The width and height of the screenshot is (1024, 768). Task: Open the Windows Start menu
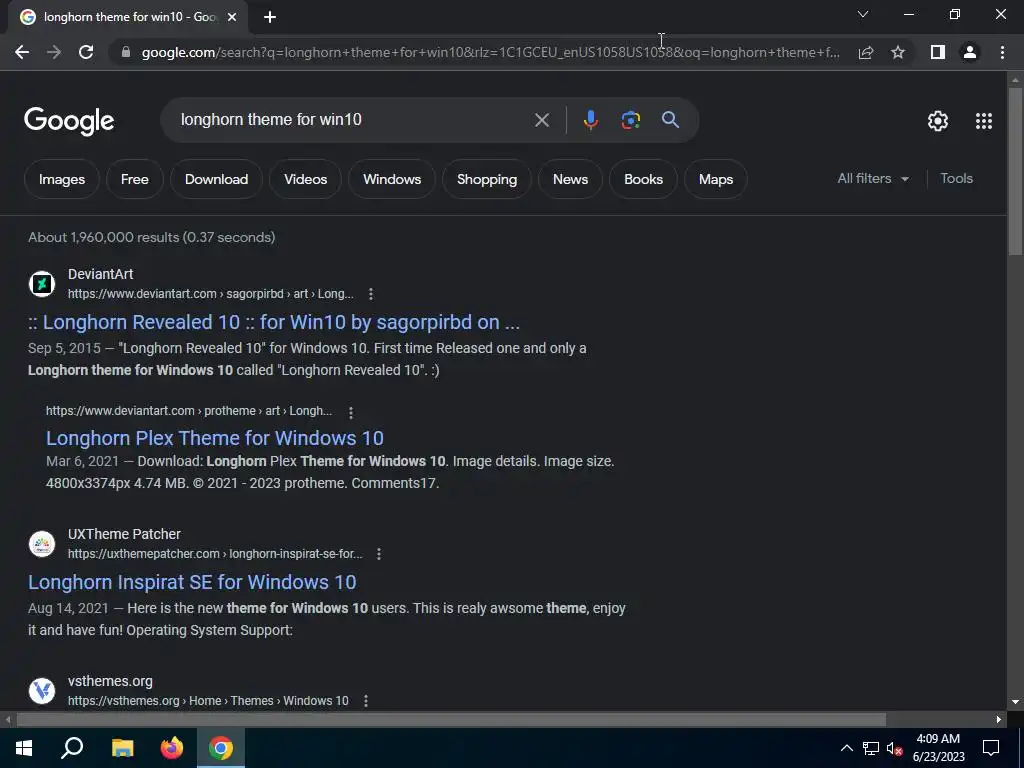tap(24, 748)
